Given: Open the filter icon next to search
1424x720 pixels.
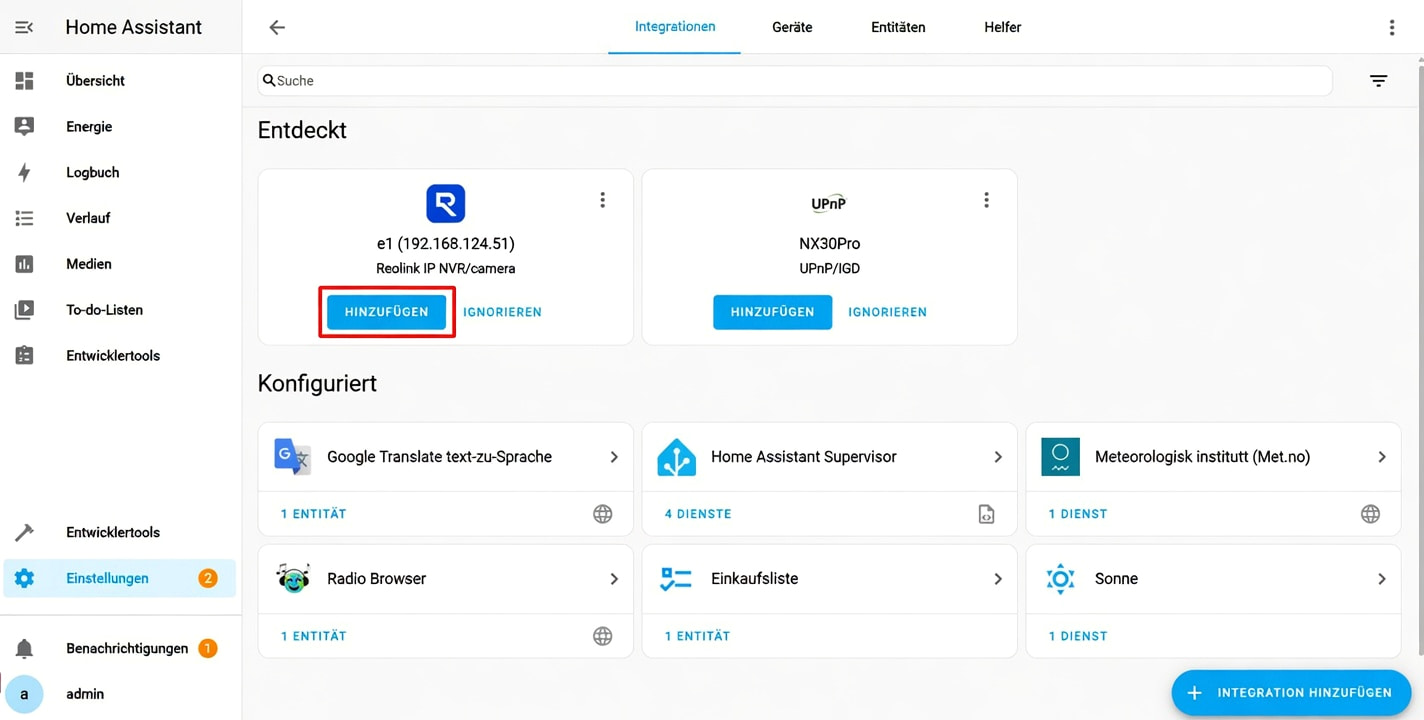Looking at the screenshot, I should (x=1378, y=81).
